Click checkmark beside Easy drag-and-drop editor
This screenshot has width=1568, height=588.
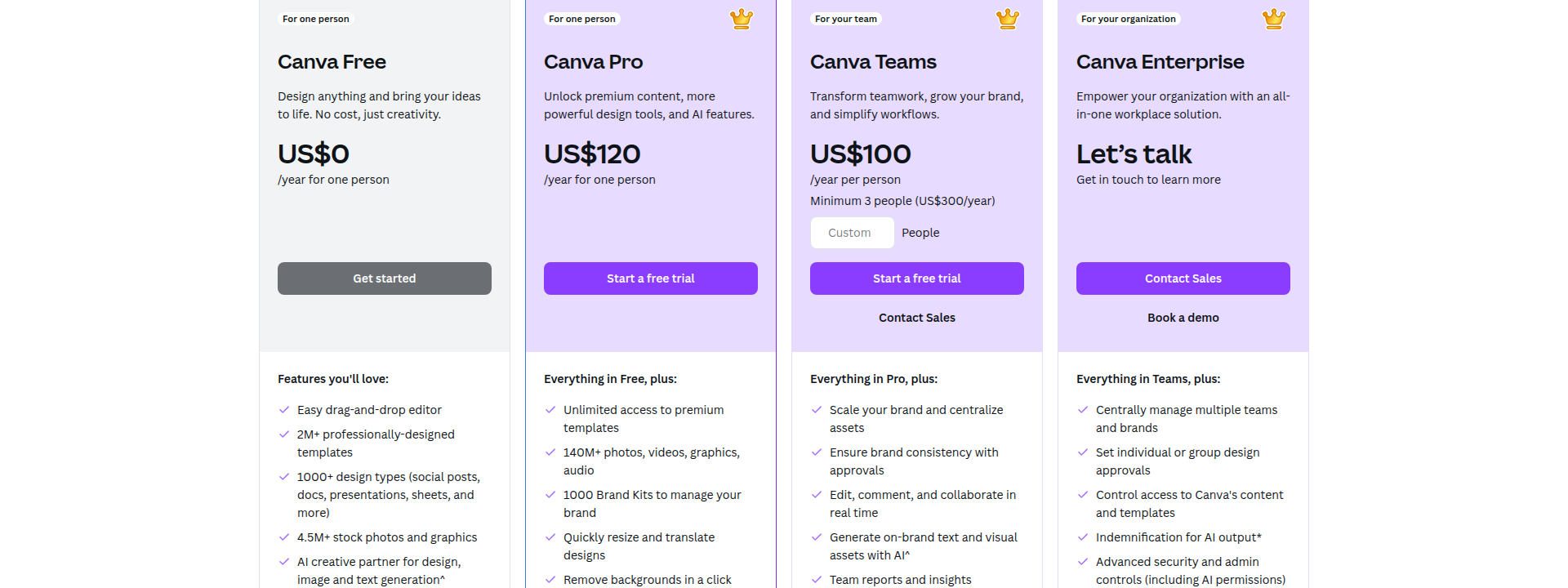(x=284, y=409)
